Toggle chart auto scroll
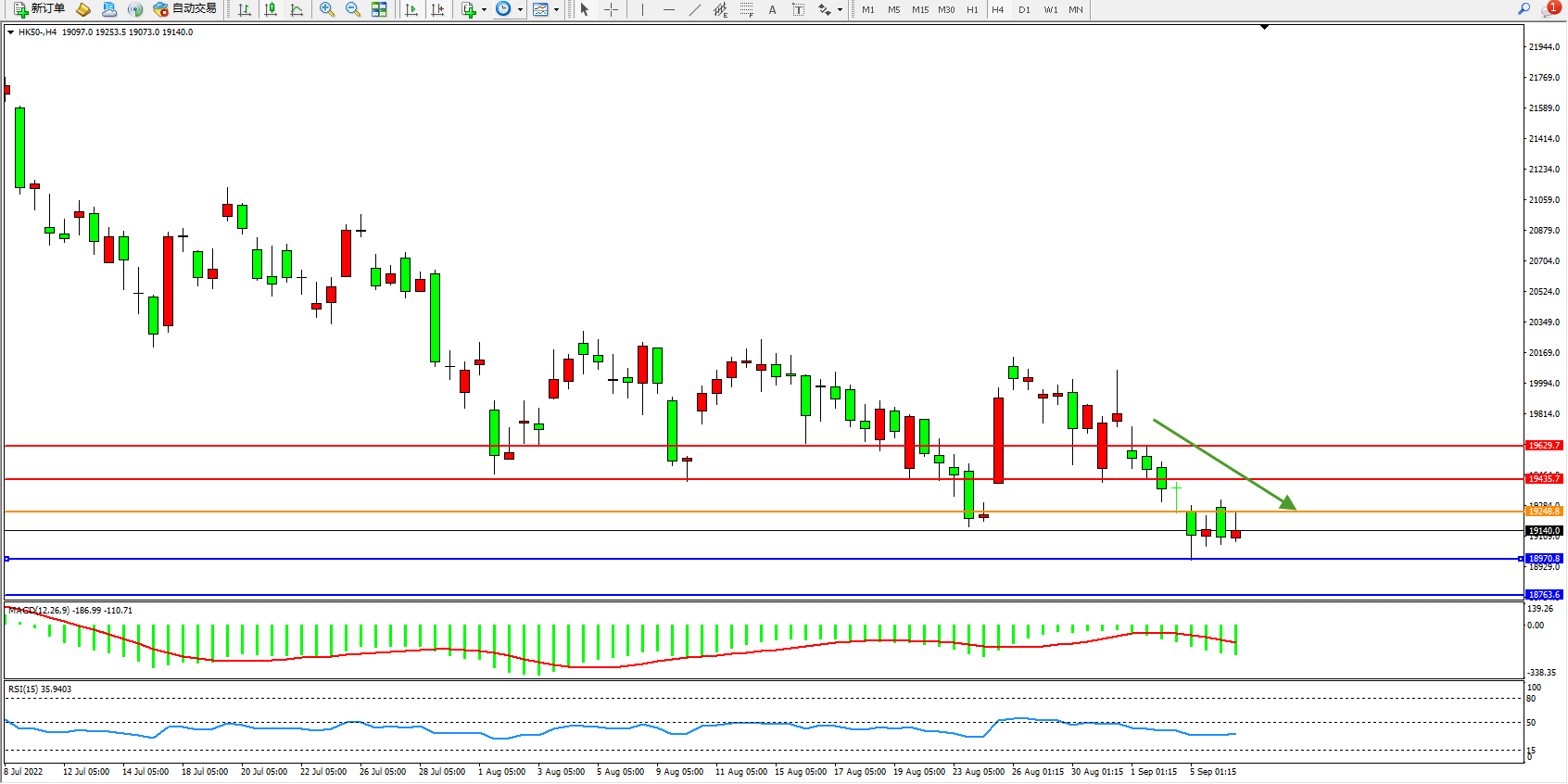 tap(411, 9)
